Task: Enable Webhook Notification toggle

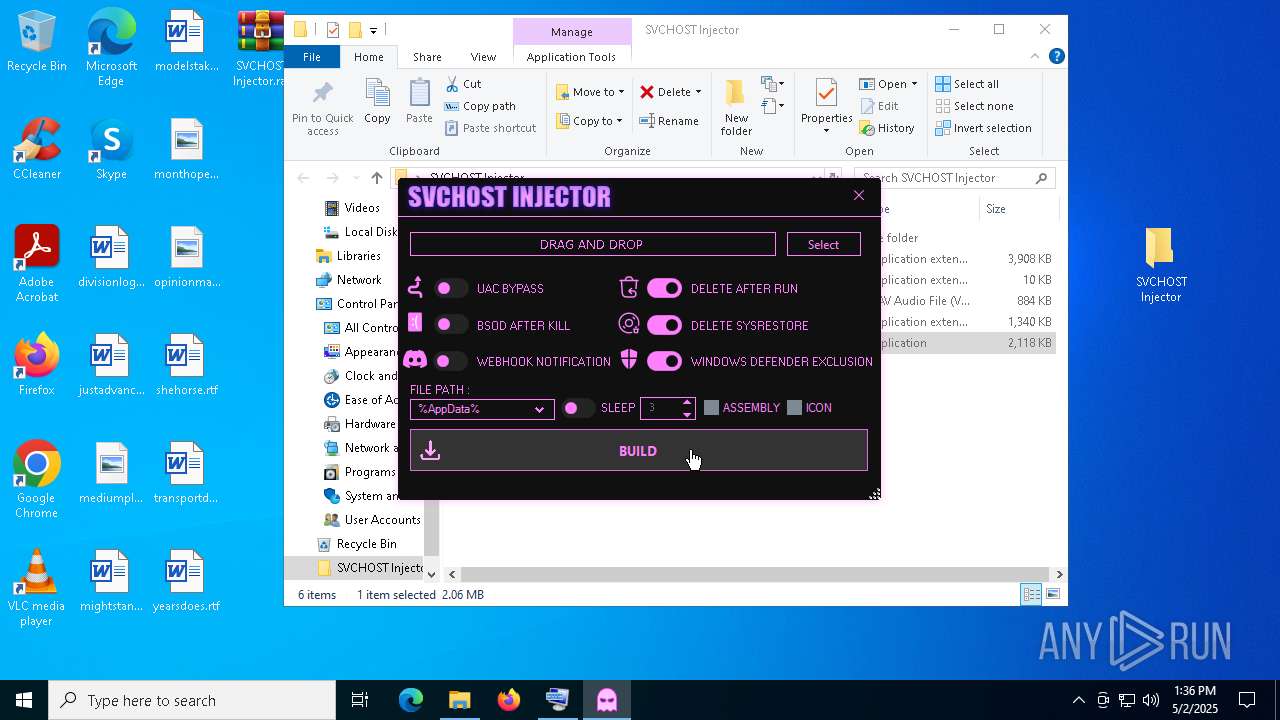Action: click(450, 361)
